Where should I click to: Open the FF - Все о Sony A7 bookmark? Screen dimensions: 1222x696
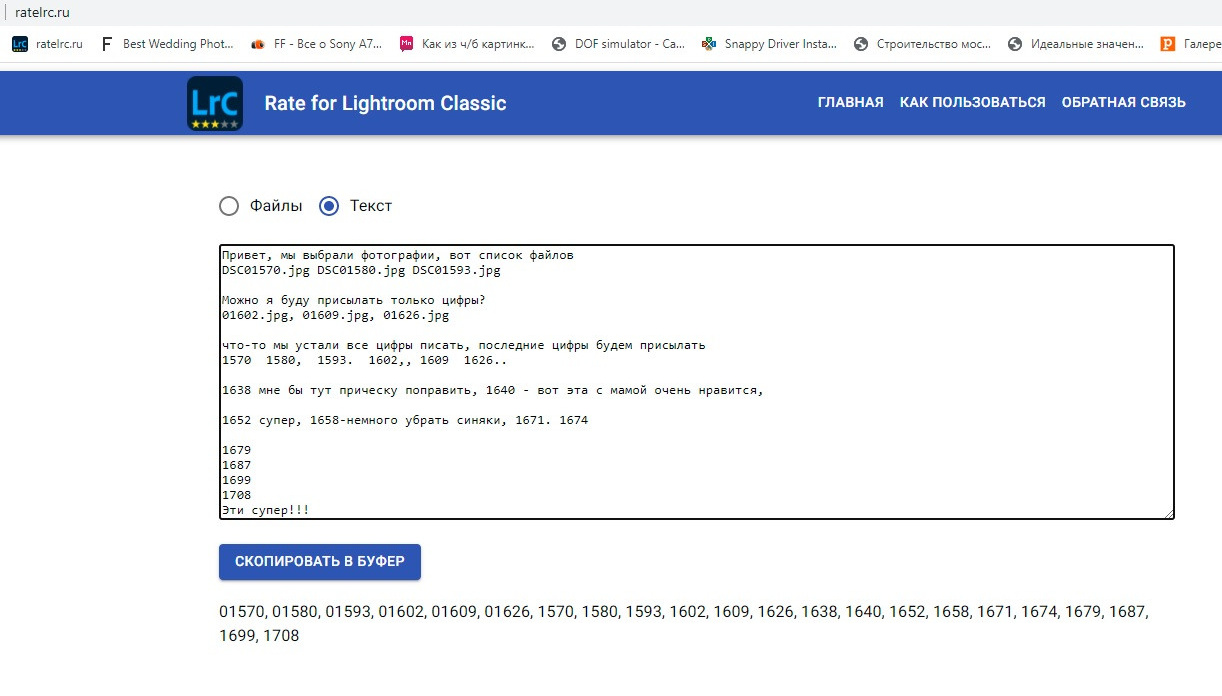(x=316, y=44)
